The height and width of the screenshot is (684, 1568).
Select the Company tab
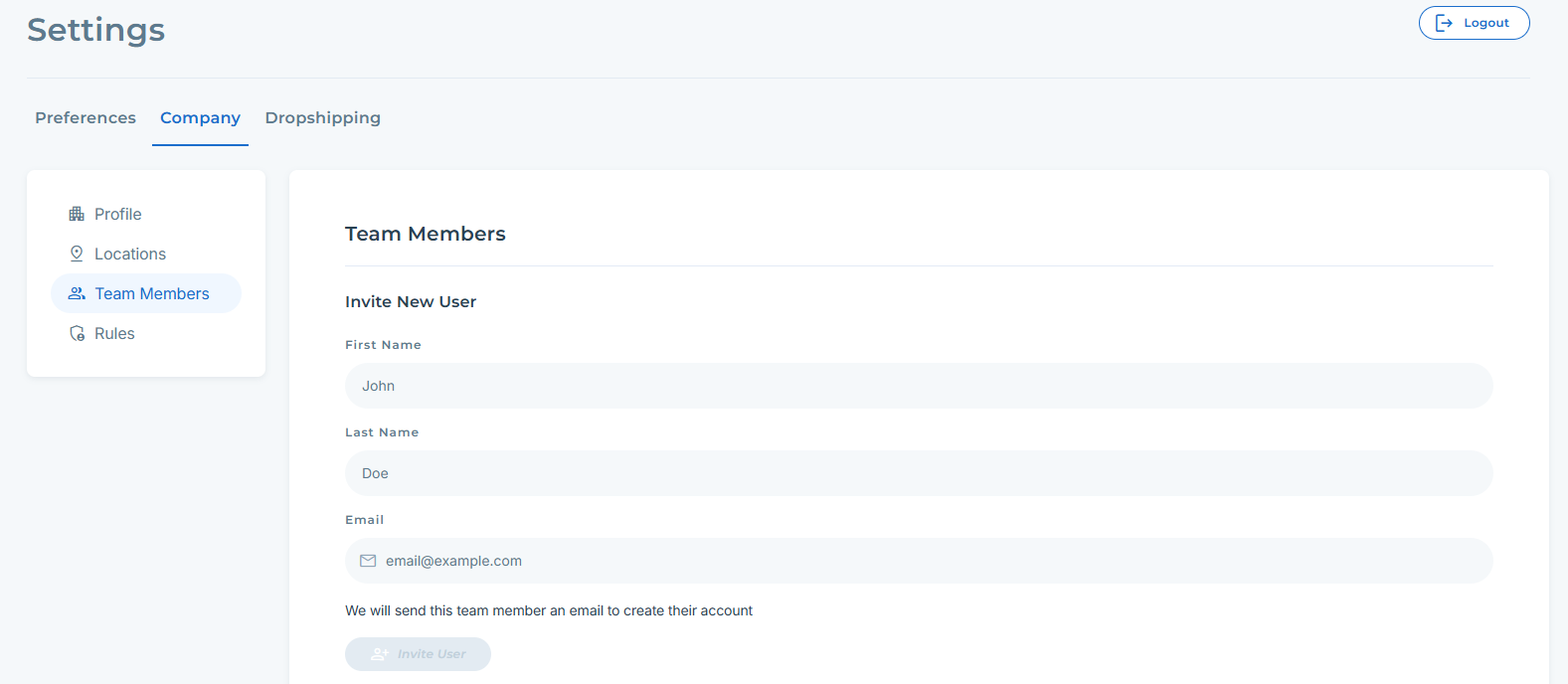coord(200,117)
